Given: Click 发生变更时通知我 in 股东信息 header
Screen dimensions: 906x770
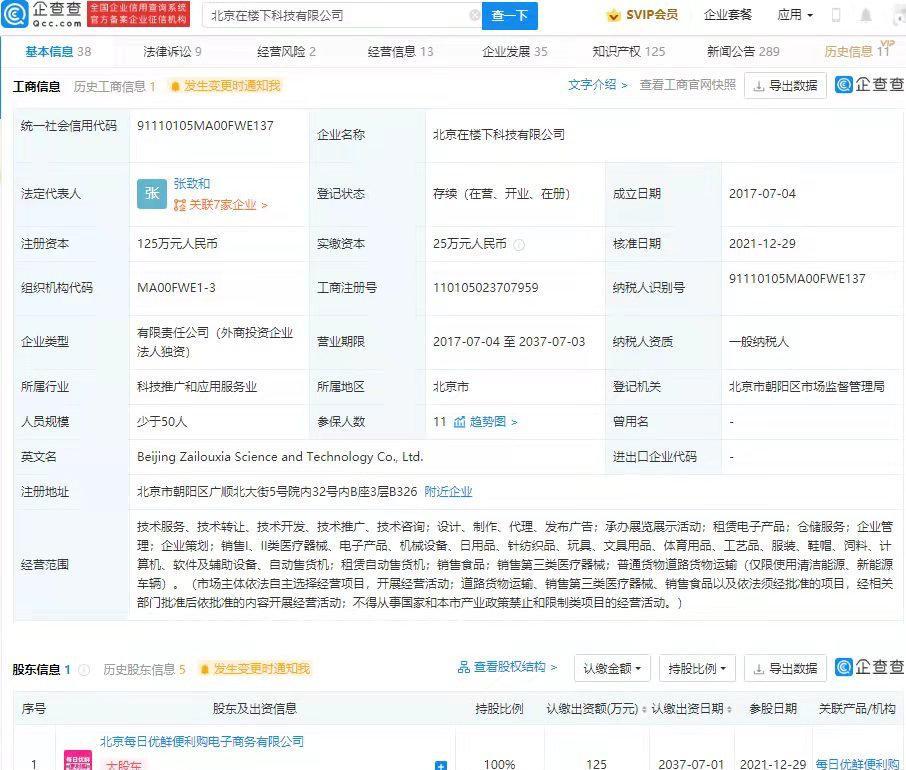Looking at the screenshot, I should coord(262,669).
